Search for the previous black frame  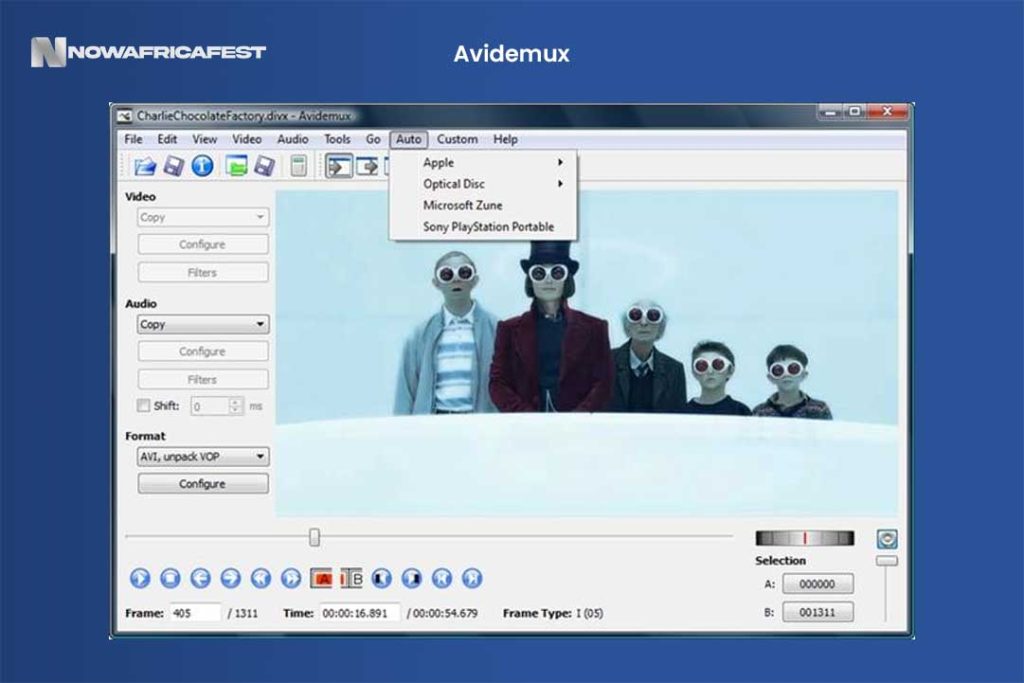382,578
